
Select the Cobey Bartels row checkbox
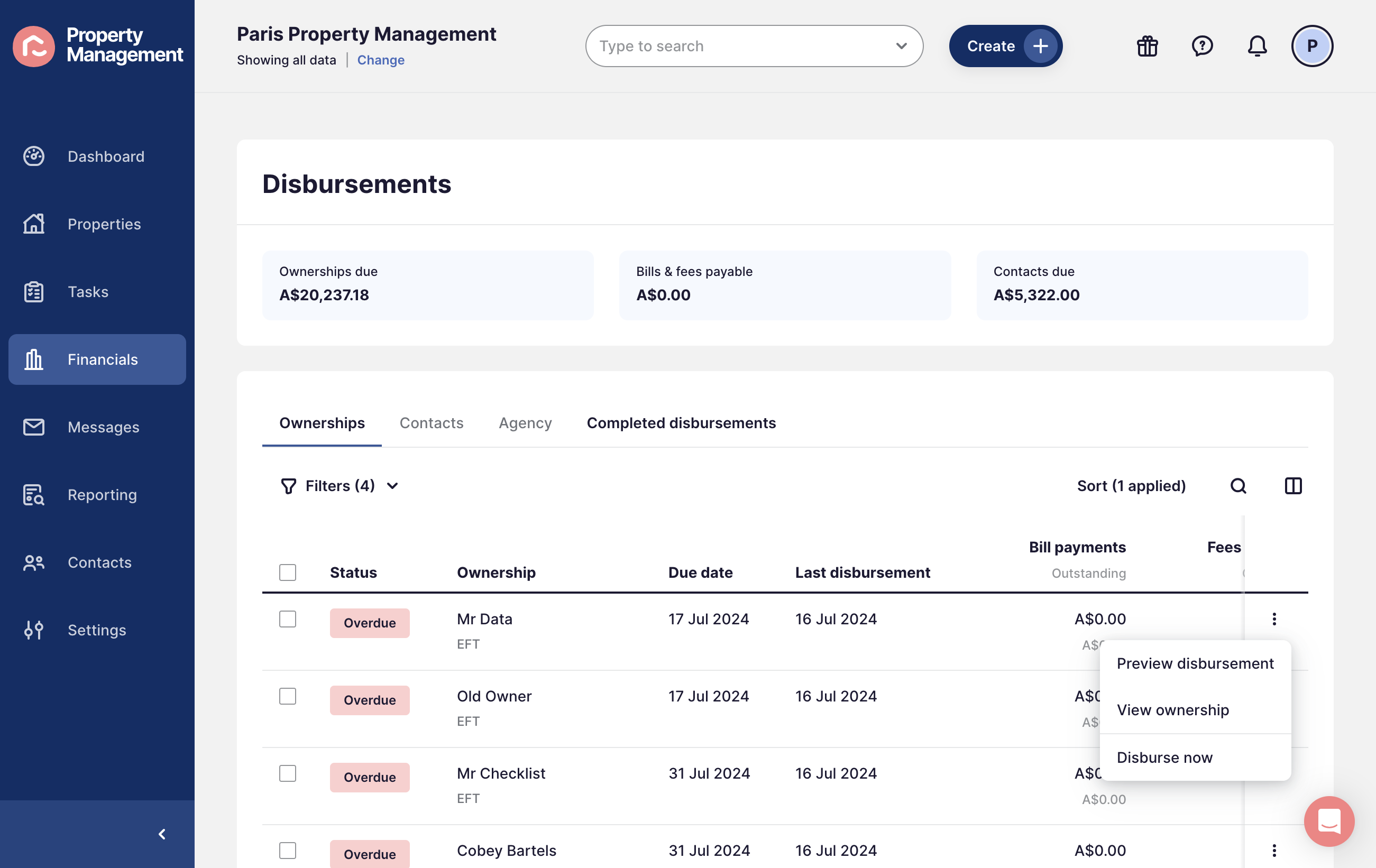(288, 851)
